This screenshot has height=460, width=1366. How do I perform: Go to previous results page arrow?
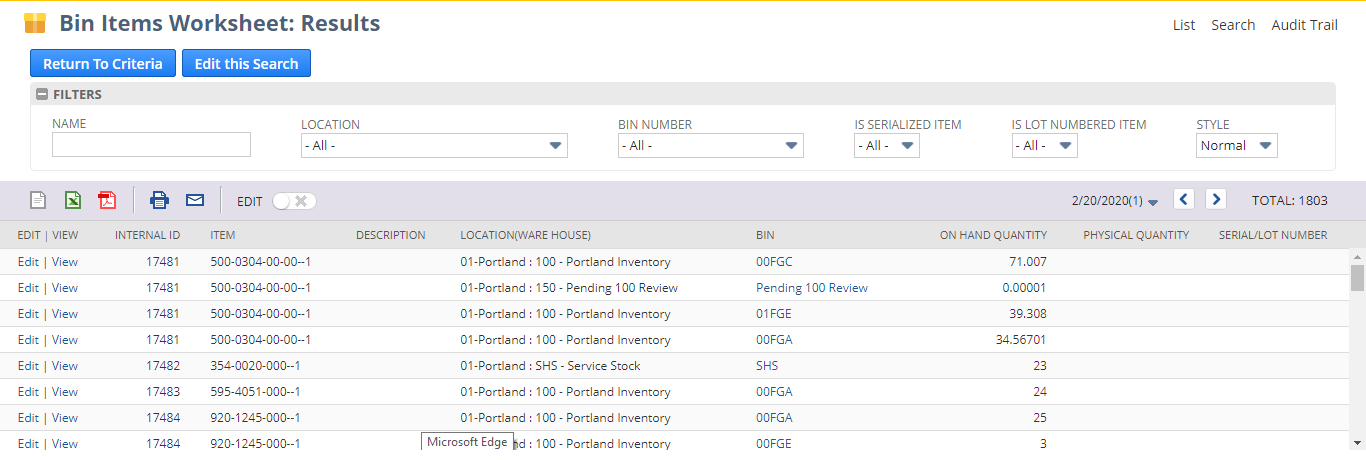tap(1184, 199)
